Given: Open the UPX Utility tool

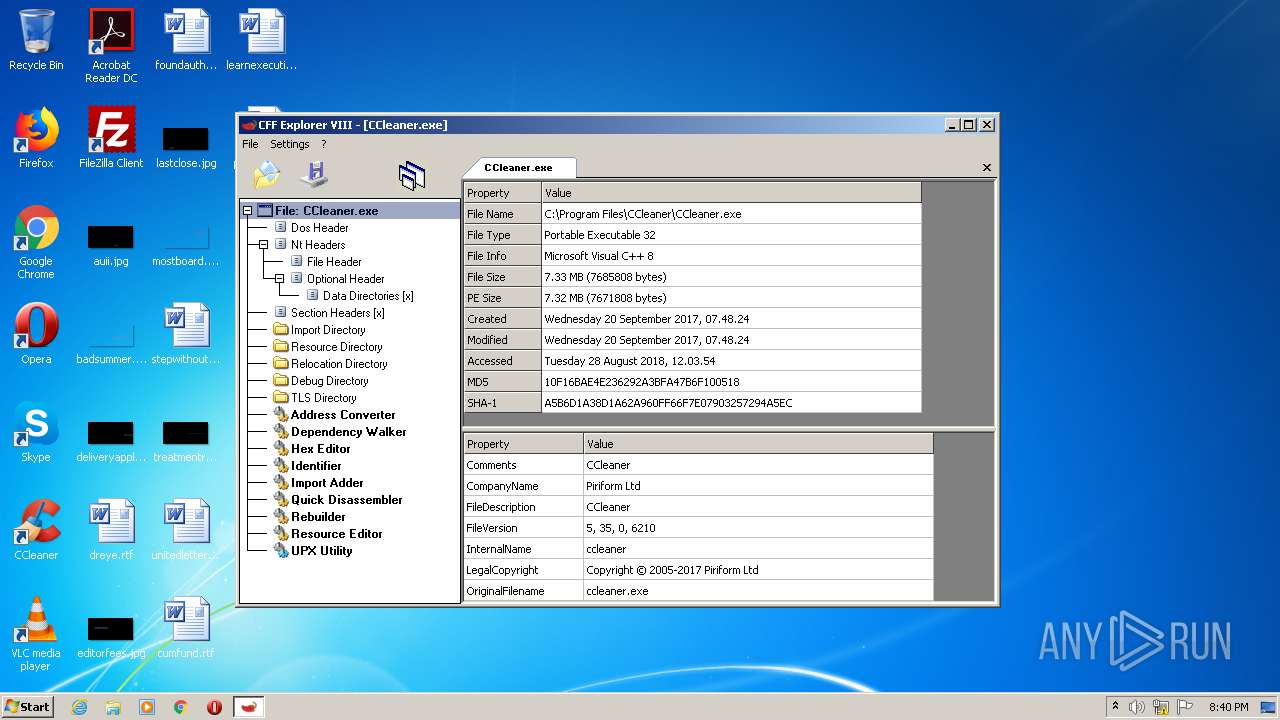Looking at the screenshot, I should click(x=321, y=551).
